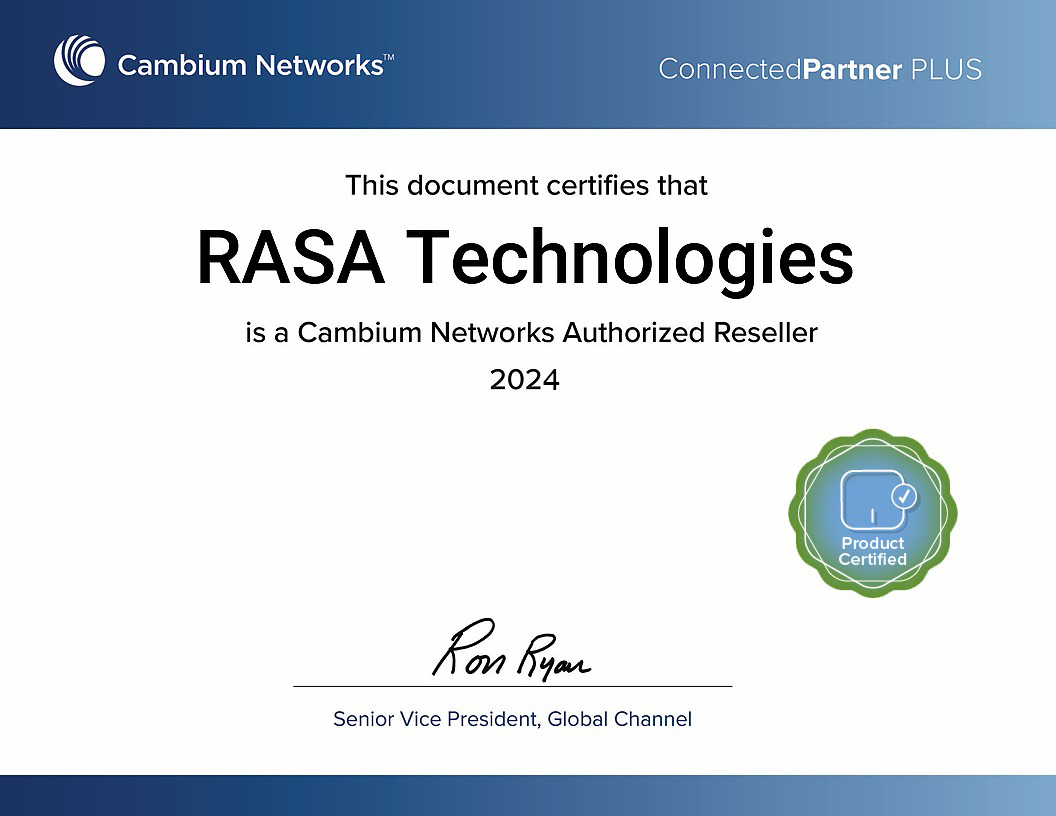
Task: Click the 'ConnectedPartner PLUS' header text
Action: (820, 69)
